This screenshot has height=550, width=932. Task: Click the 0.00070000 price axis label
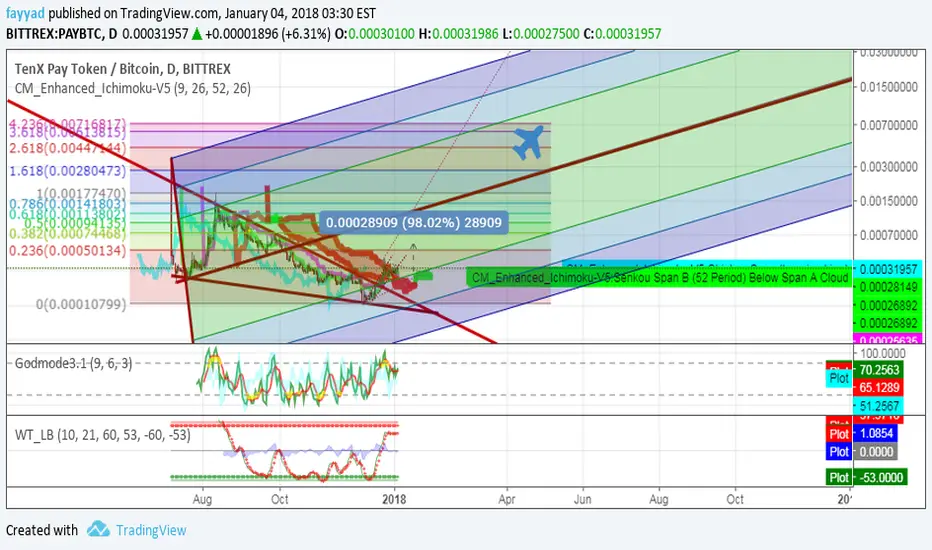[x=888, y=235]
